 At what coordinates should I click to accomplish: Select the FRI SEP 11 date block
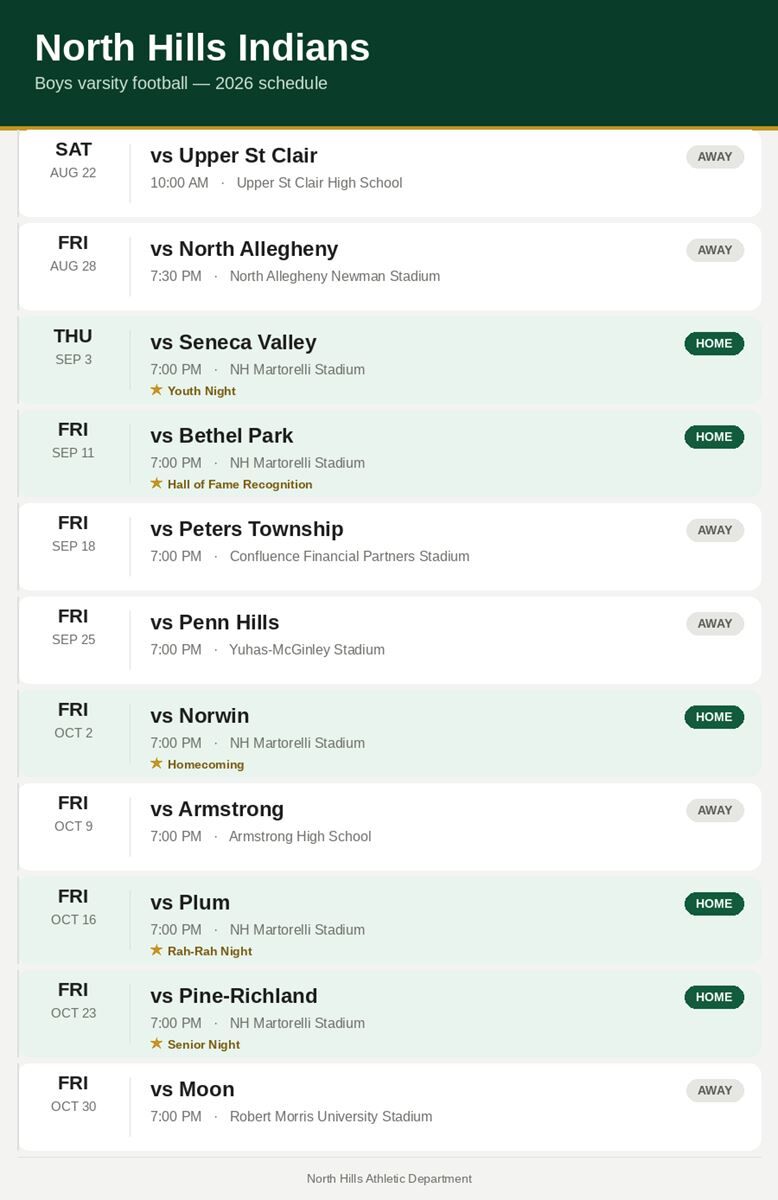pyautogui.click(x=73, y=440)
